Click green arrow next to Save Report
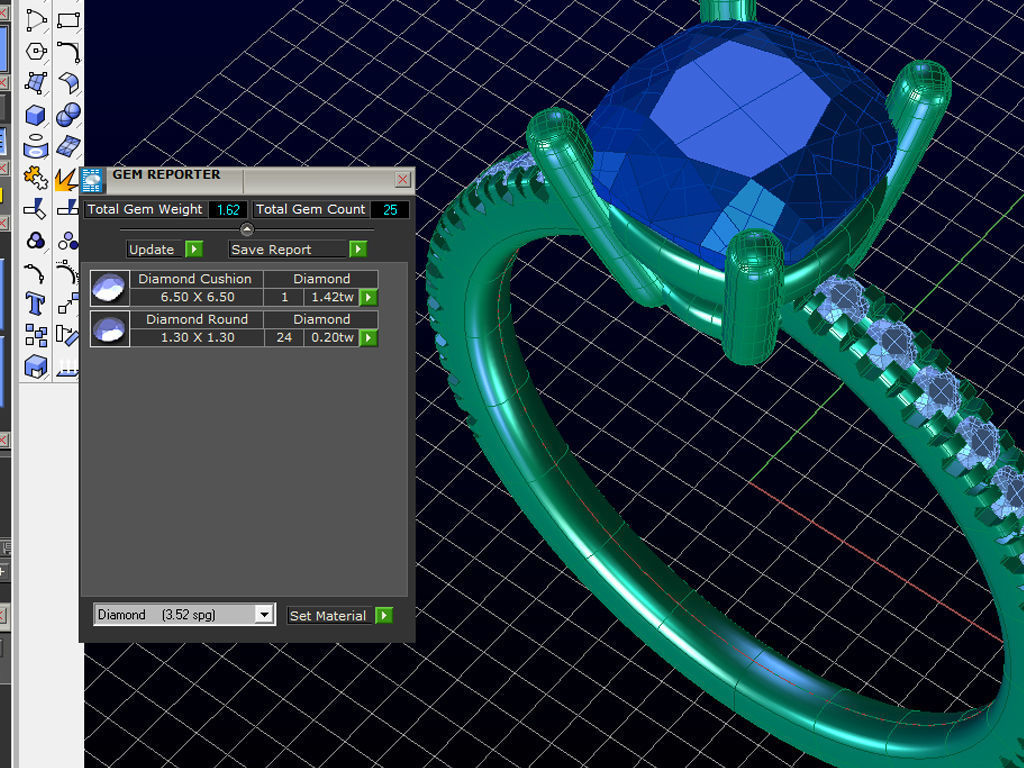Image resolution: width=1024 pixels, height=768 pixels. tap(358, 249)
